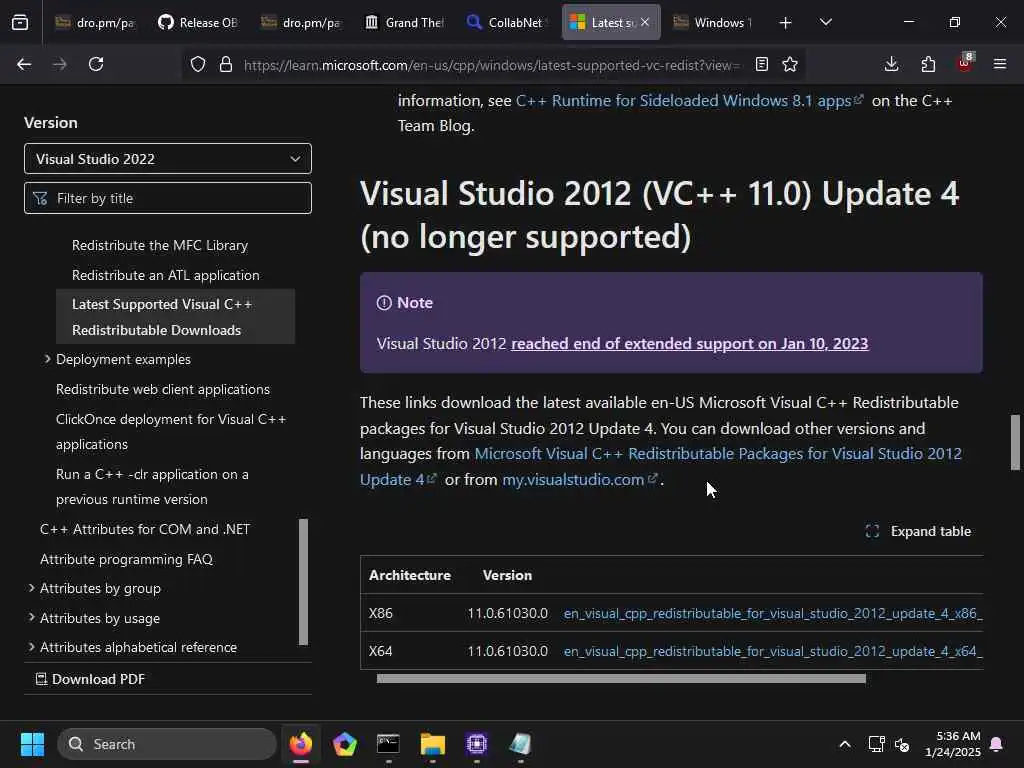The height and width of the screenshot is (768, 1024).
Task: Click Expand table button
Action: click(x=918, y=531)
